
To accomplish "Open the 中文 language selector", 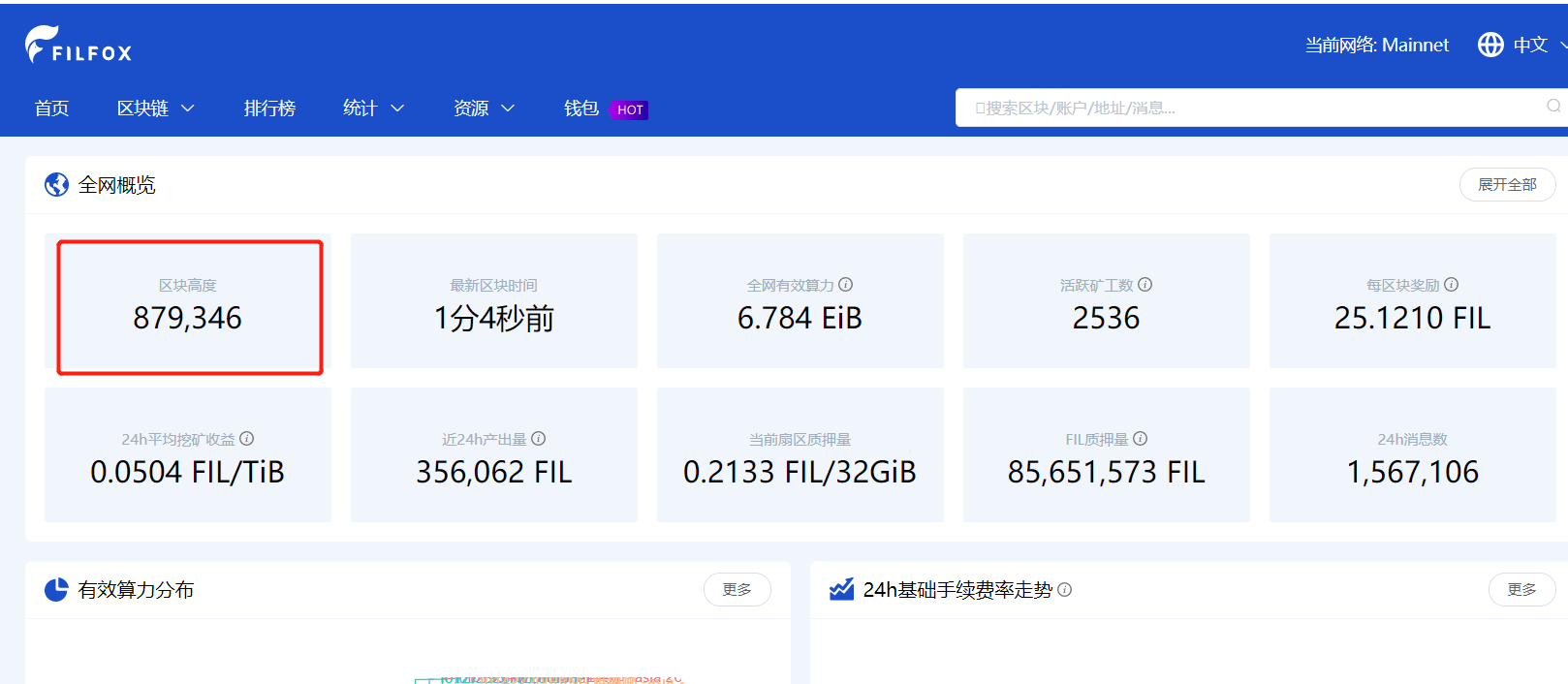I will point(1531,45).
